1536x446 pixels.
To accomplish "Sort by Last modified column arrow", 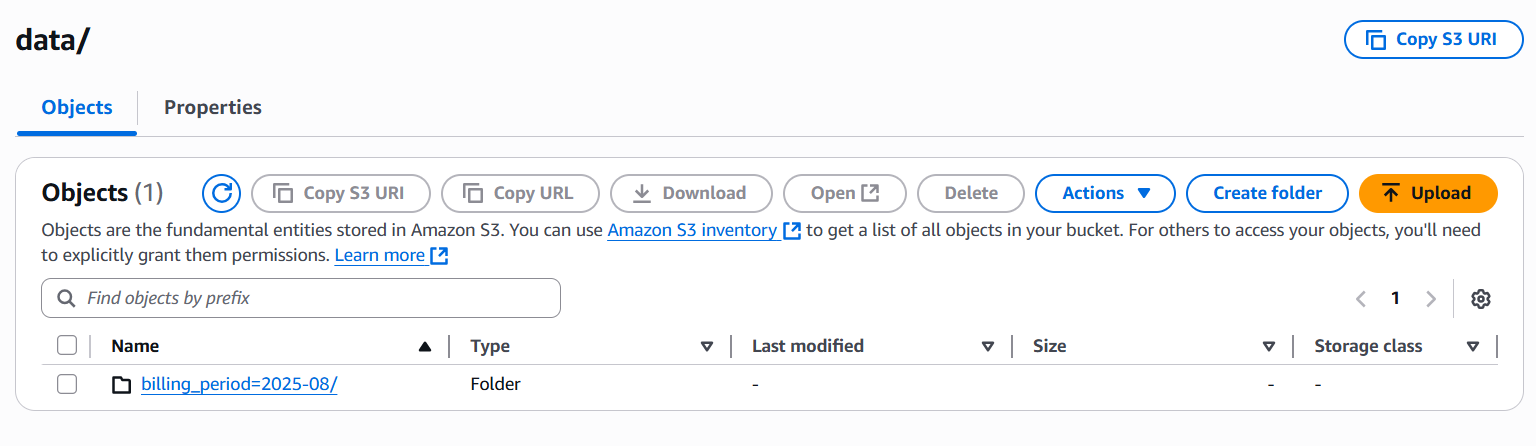I will 988,347.
